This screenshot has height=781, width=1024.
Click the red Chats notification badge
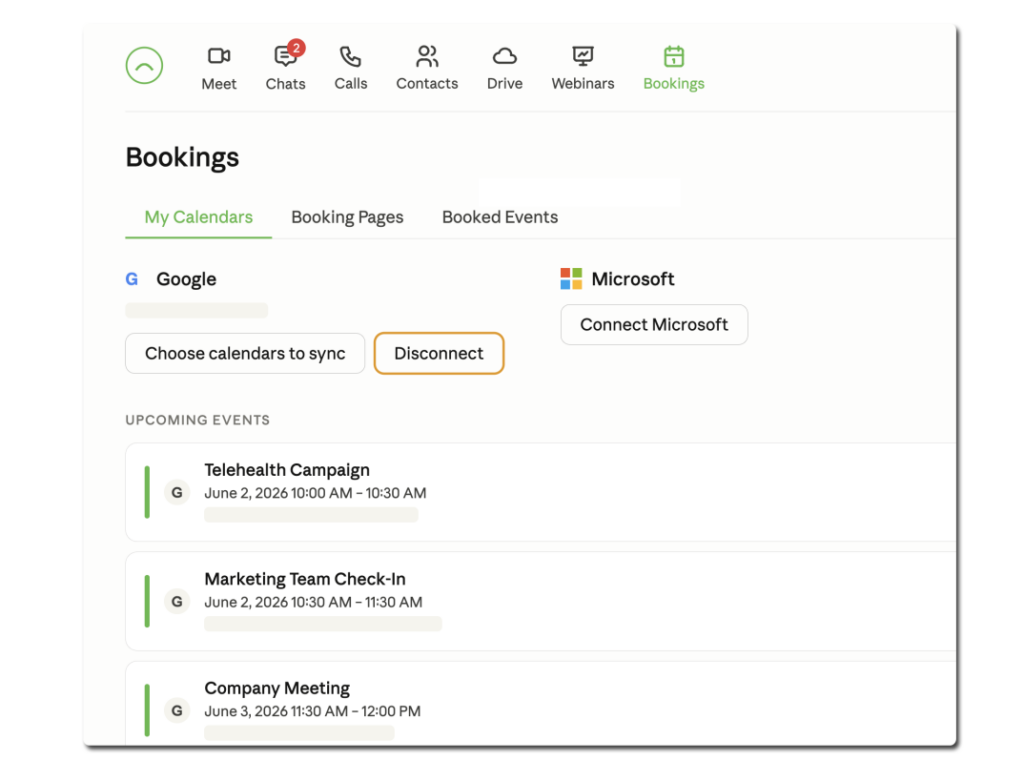point(296,48)
